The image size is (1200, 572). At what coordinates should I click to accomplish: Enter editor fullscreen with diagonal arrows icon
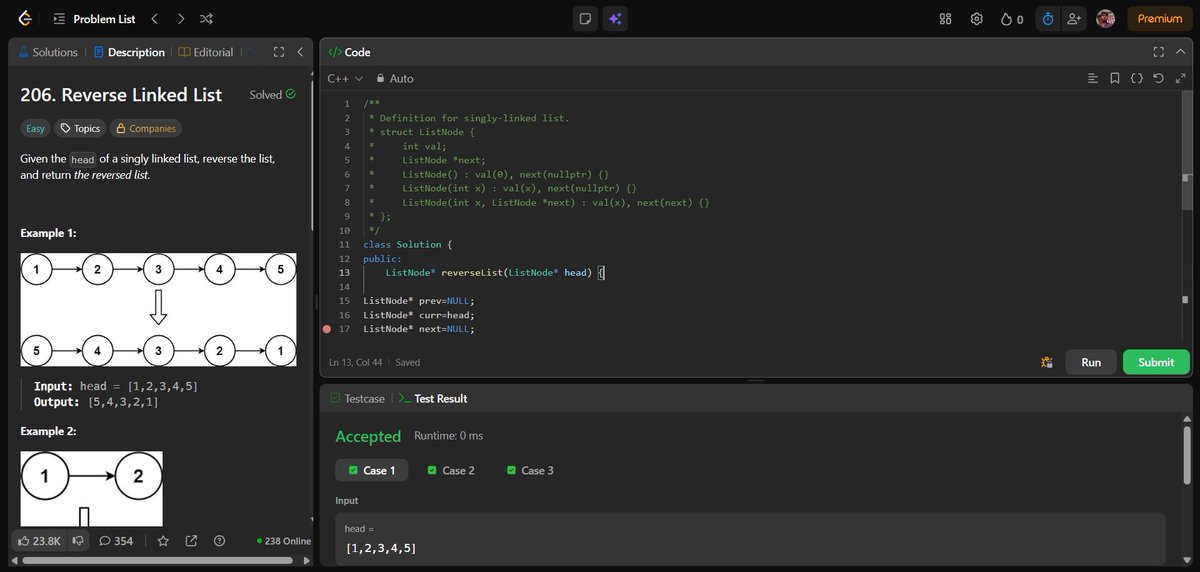click(x=1180, y=78)
